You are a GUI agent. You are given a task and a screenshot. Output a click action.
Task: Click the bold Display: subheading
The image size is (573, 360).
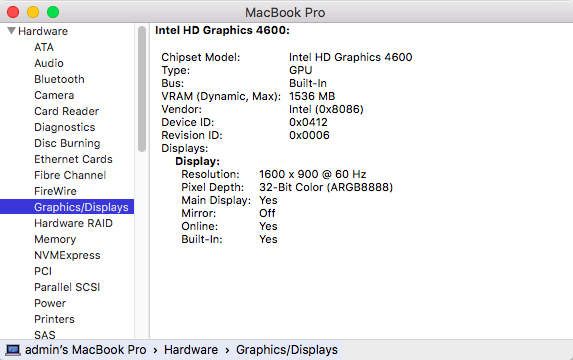pyautogui.click(x=198, y=161)
